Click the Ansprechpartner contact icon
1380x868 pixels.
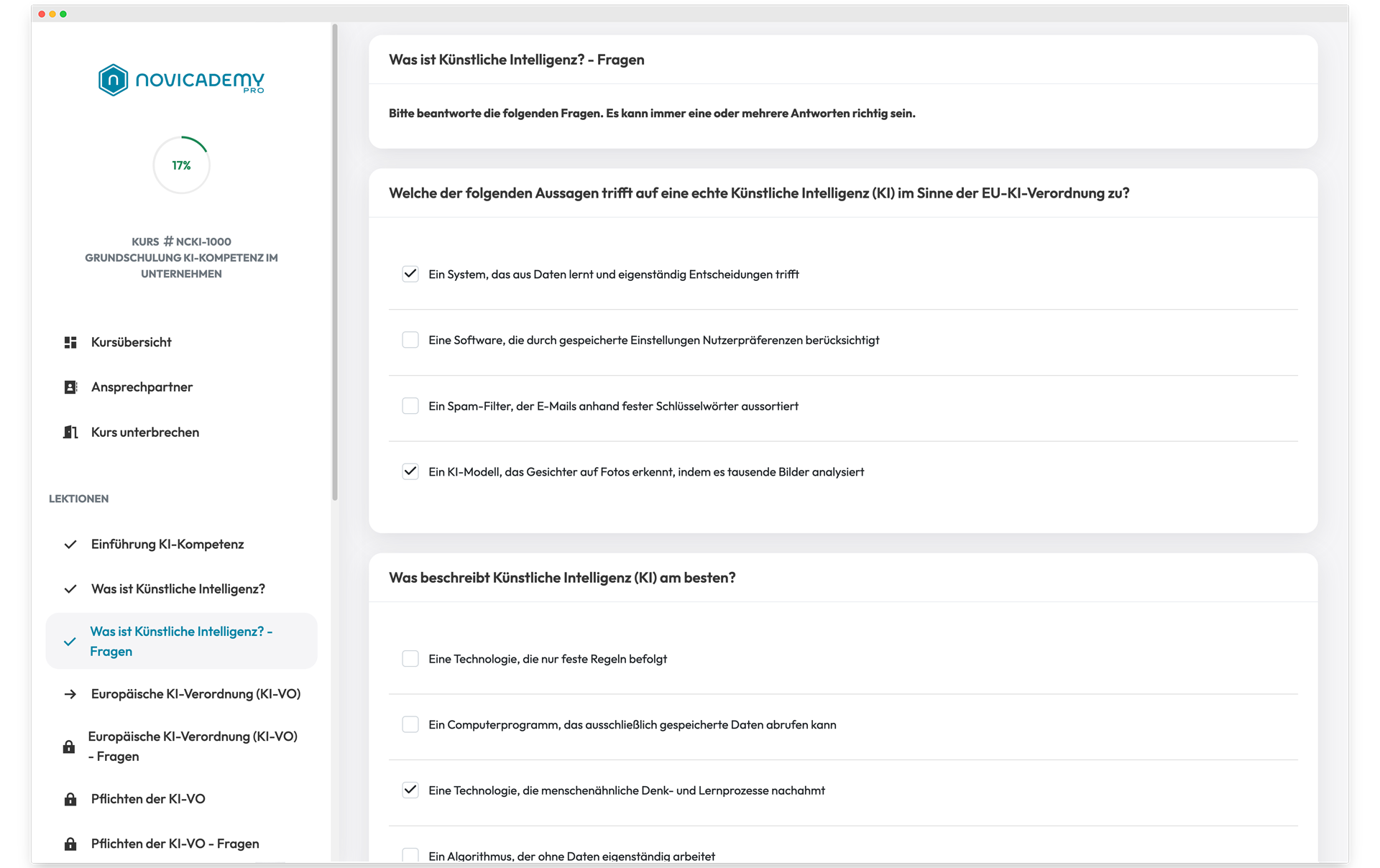[70, 387]
